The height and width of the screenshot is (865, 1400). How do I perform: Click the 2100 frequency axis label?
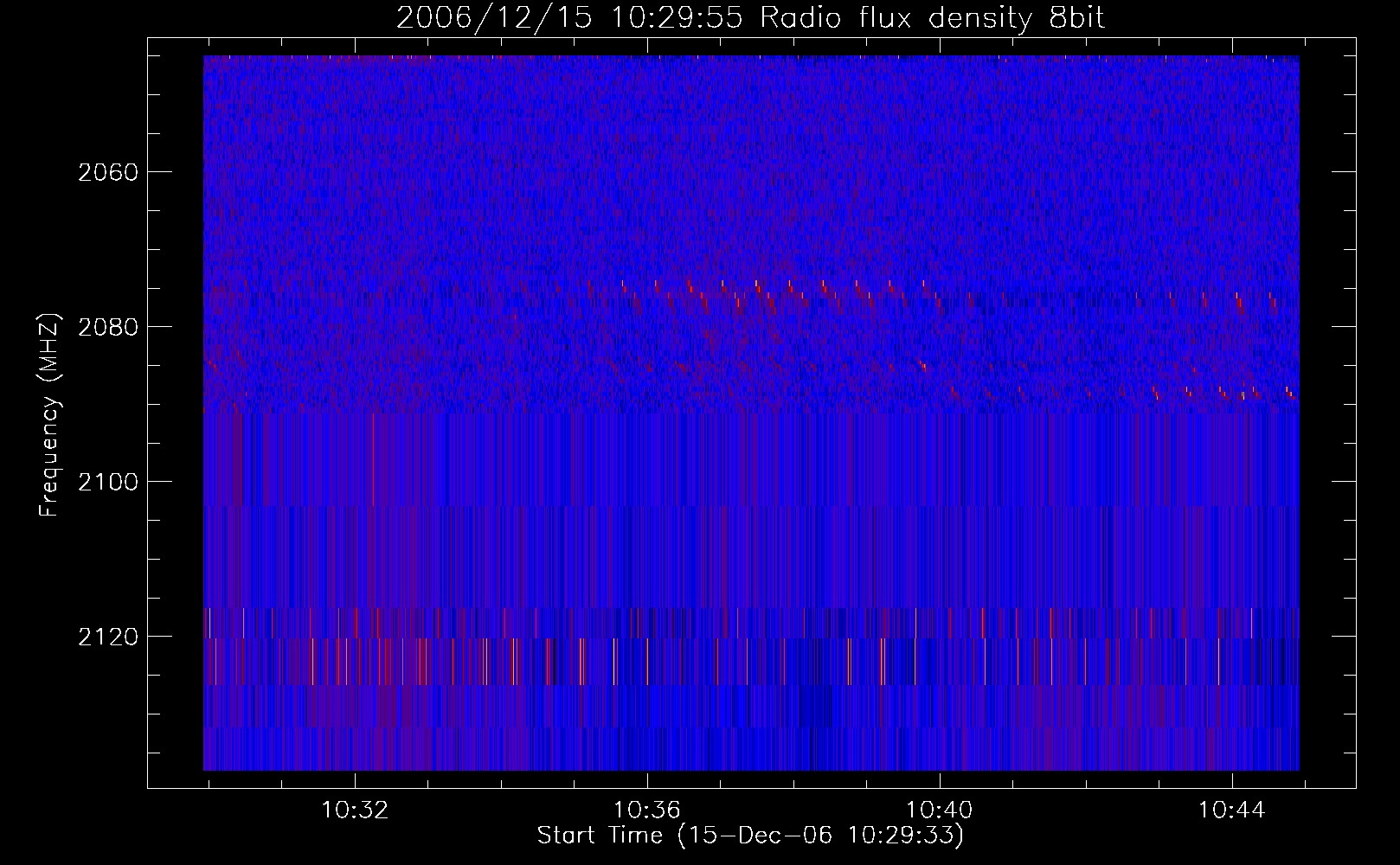[108, 482]
